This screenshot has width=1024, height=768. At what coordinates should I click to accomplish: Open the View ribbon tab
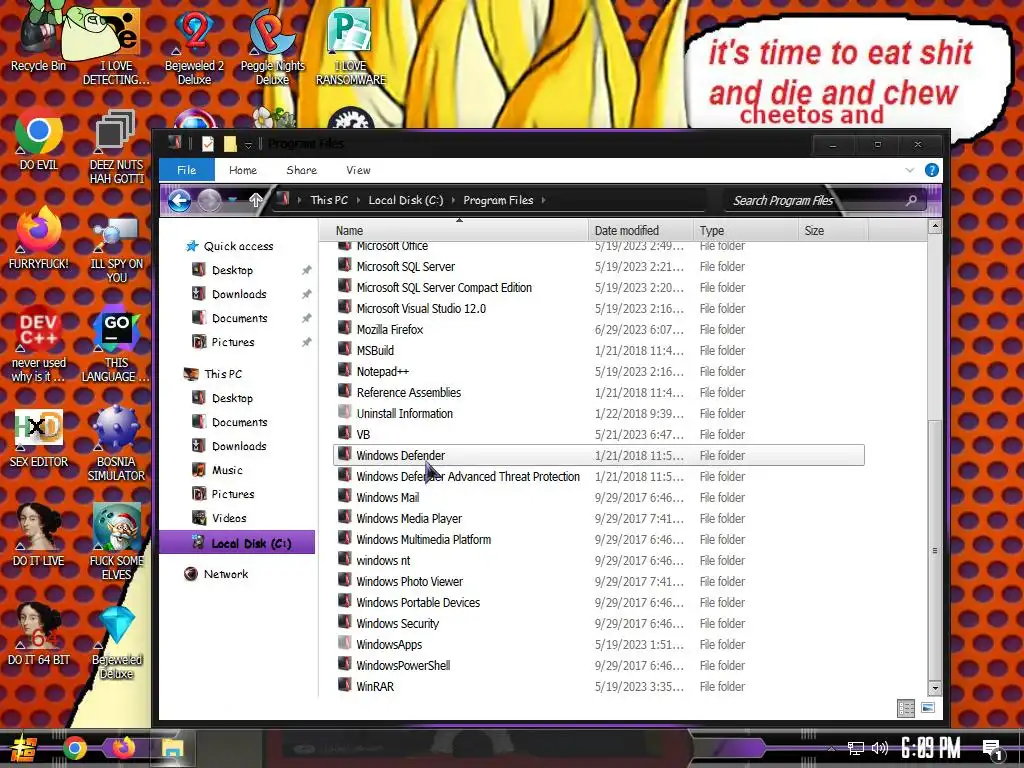click(x=358, y=170)
